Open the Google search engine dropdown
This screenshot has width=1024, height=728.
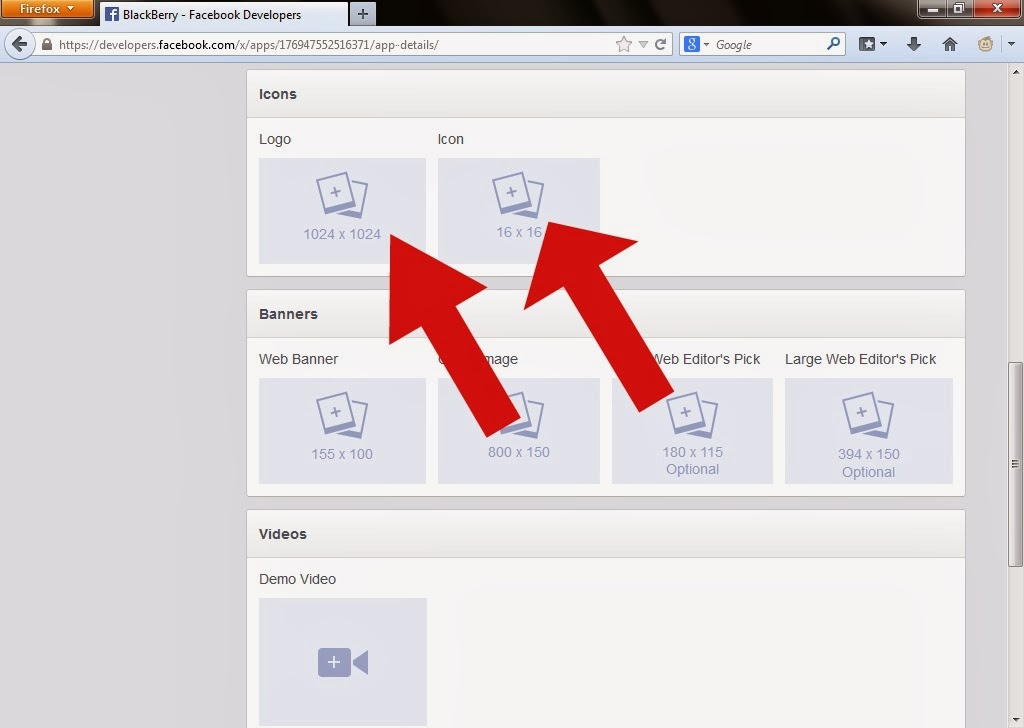(x=705, y=44)
